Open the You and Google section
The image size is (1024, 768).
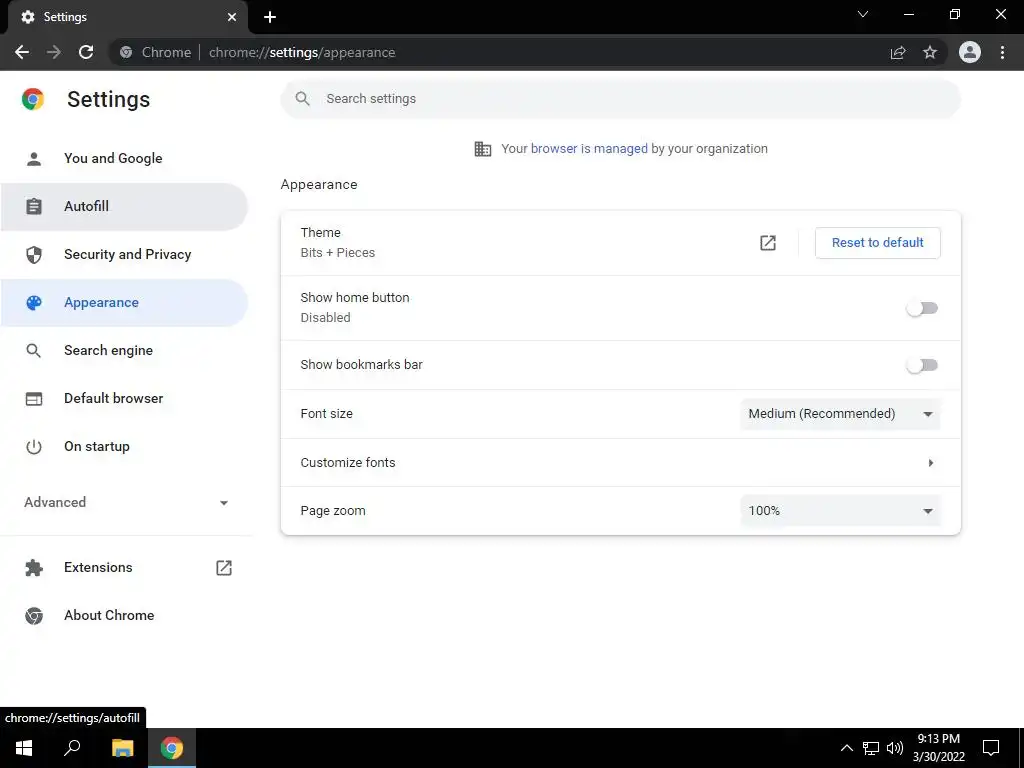[124, 159]
